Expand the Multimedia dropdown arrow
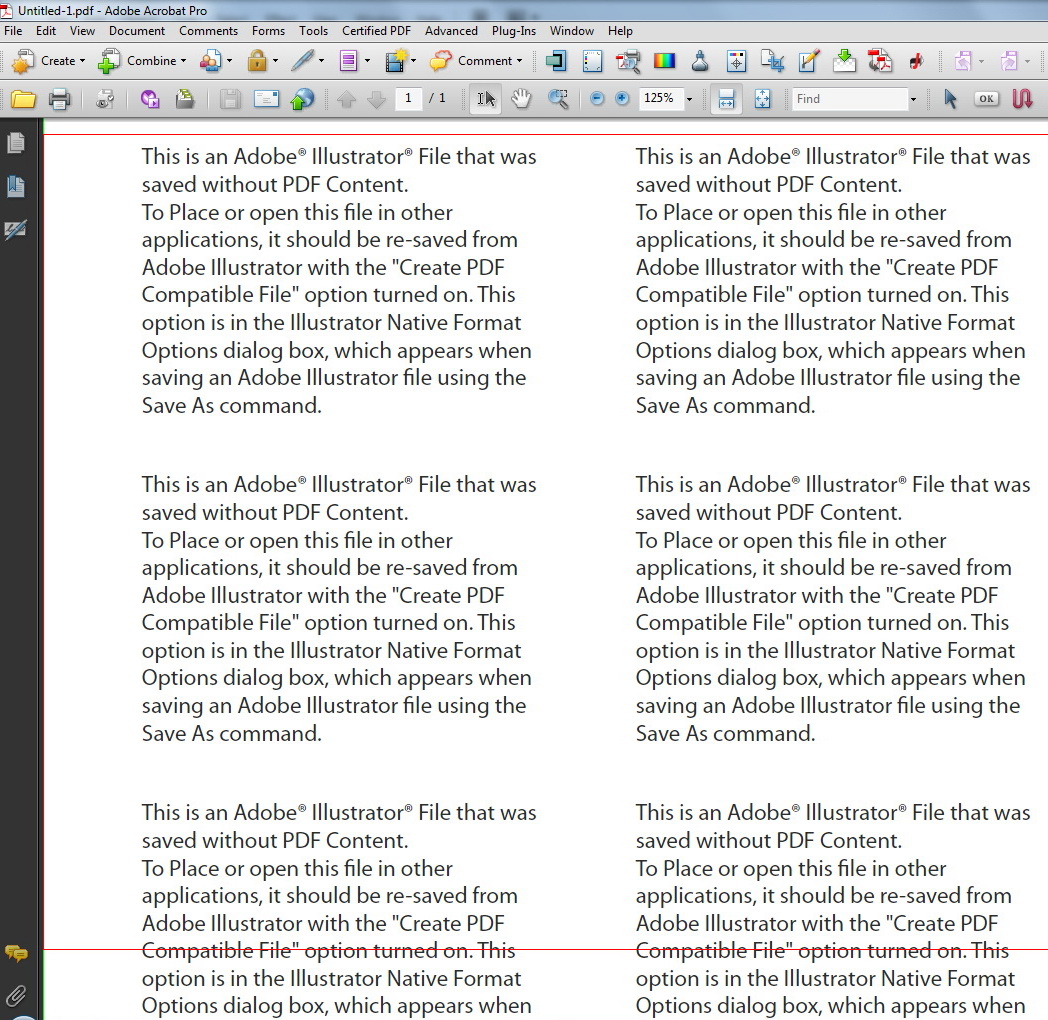The image size is (1048, 1020). pos(414,61)
